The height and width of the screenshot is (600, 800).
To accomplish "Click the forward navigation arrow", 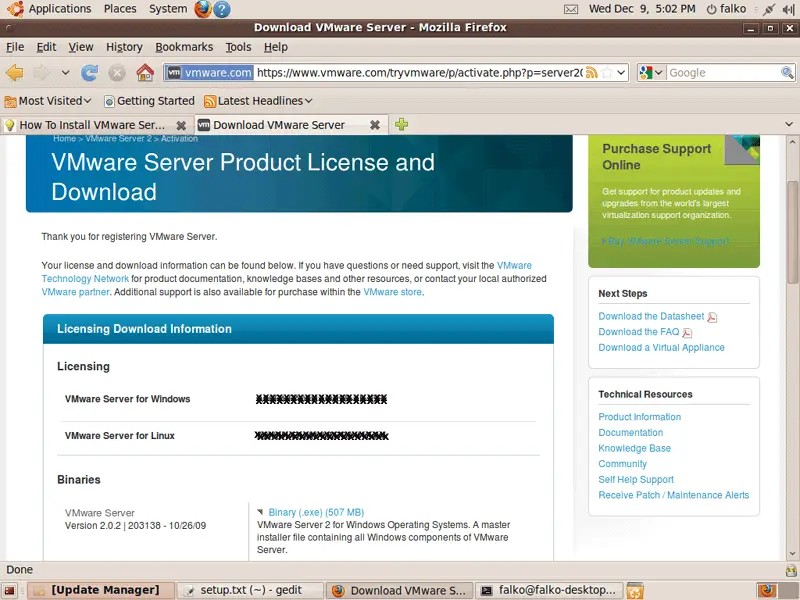I will point(41,73).
